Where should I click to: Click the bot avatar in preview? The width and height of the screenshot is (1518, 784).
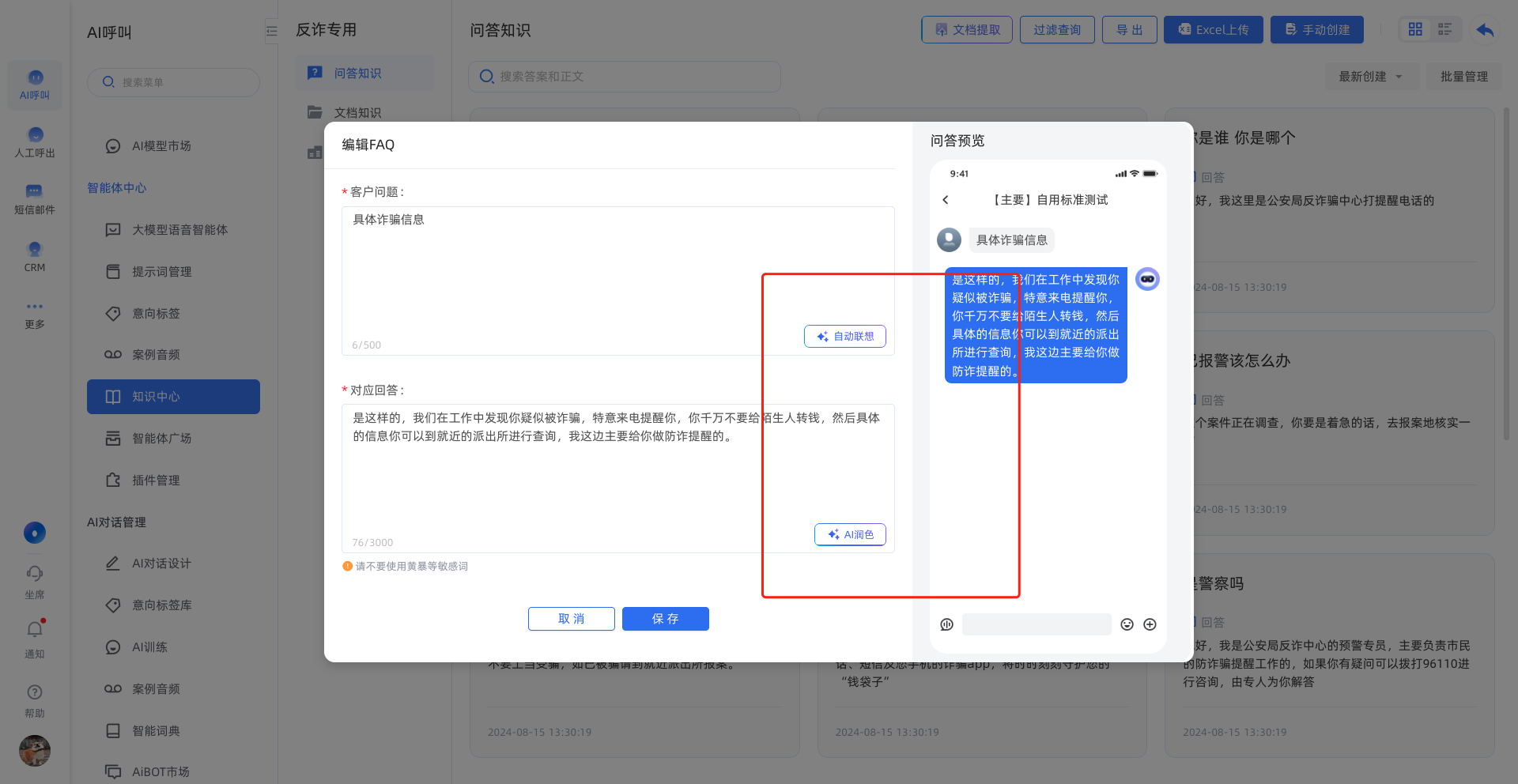pyautogui.click(x=1147, y=279)
